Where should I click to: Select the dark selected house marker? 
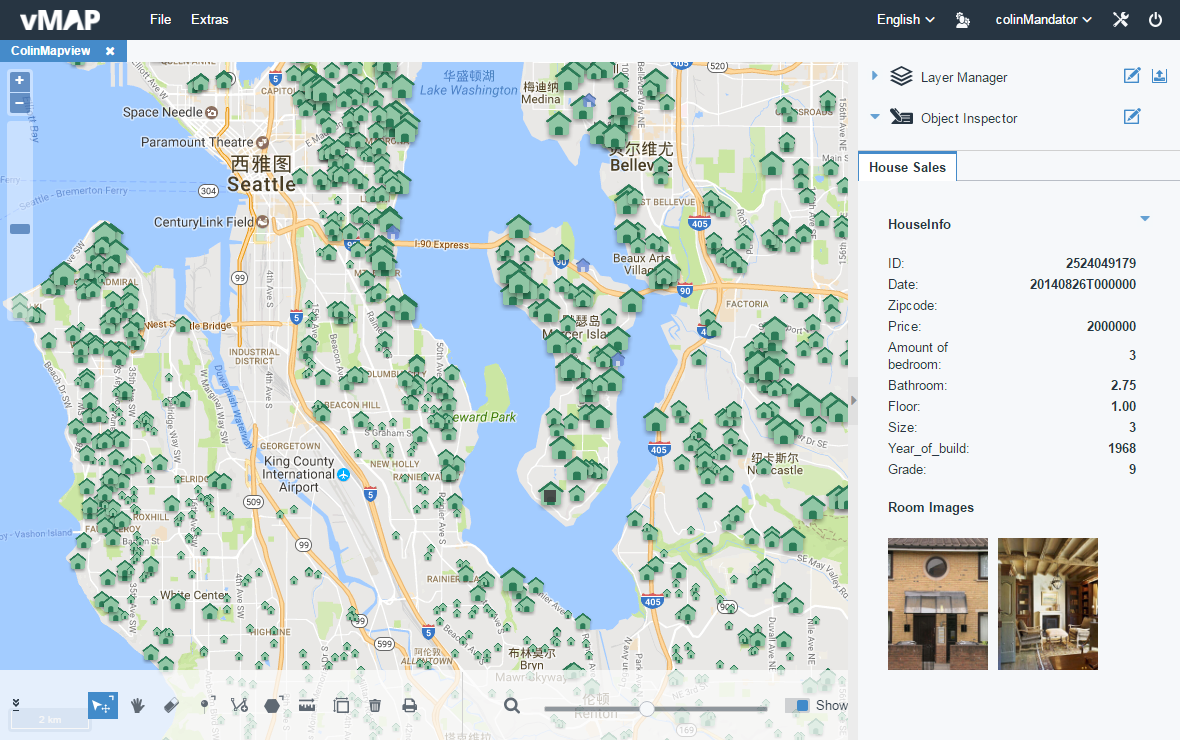click(550, 495)
